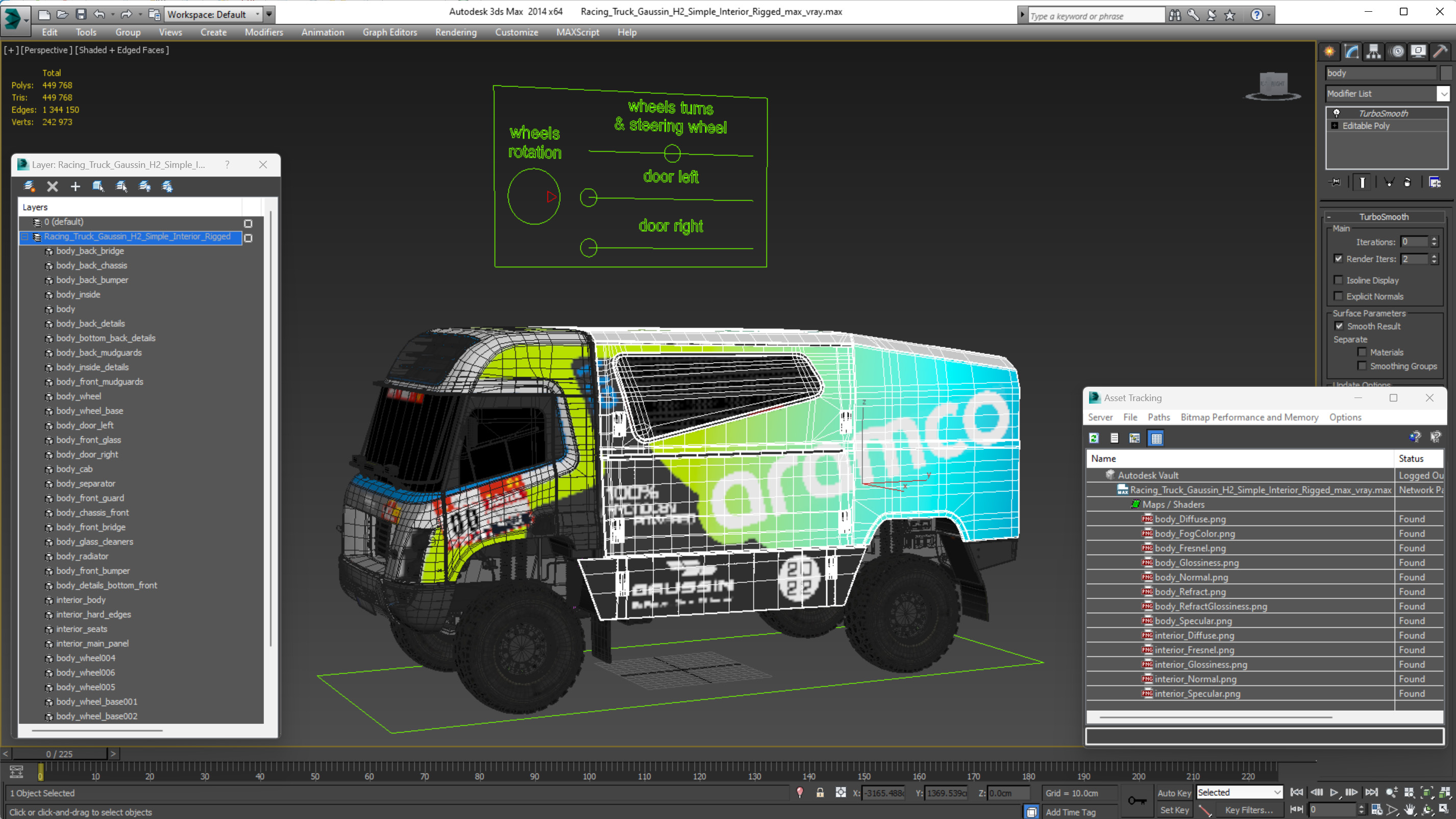Open Paths menu in Asset Tracking
This screenshot has width=1456, height=819.
pos(1158,417)
